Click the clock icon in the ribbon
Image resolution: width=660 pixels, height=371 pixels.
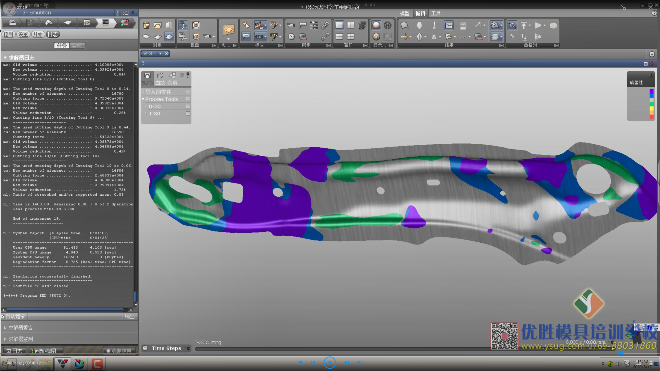(291, 37)
